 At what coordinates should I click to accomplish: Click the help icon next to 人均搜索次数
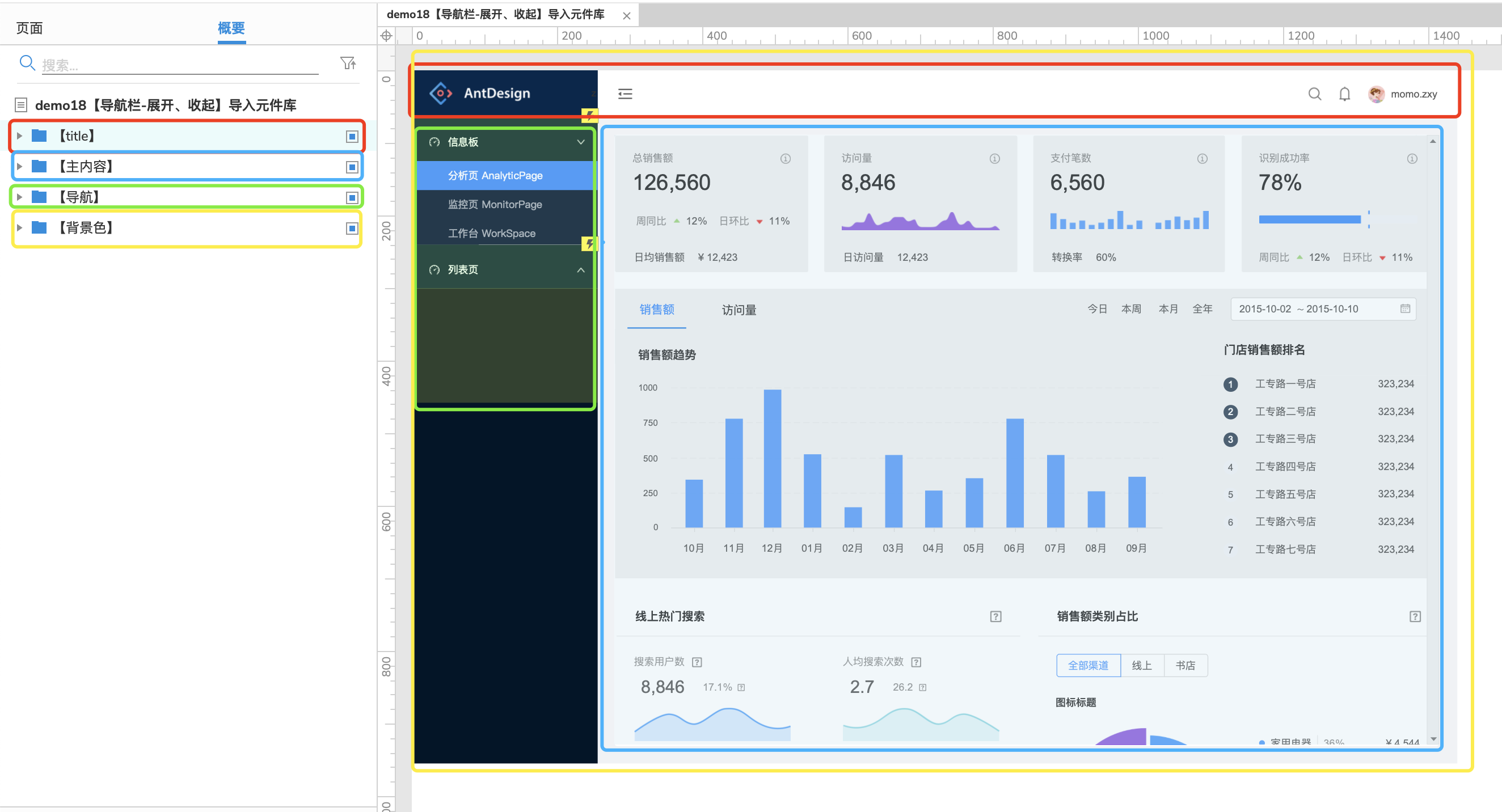(x=916, y=662)
